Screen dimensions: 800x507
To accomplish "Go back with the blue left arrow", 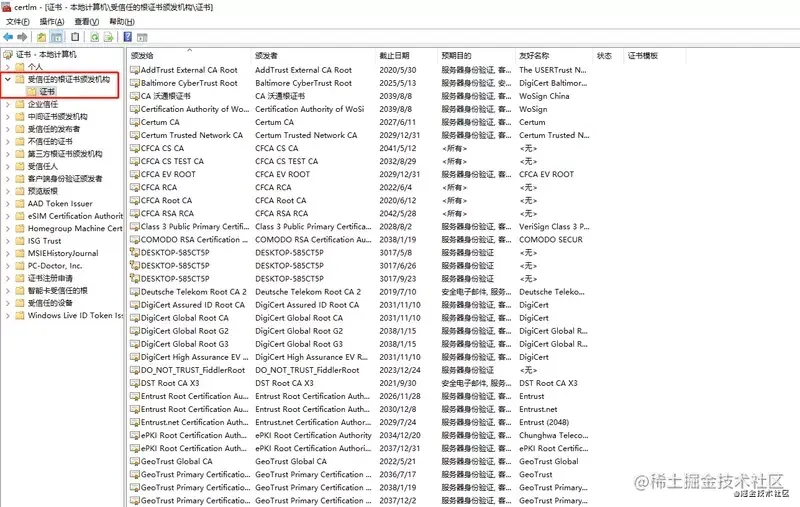I will click(8, 37).
